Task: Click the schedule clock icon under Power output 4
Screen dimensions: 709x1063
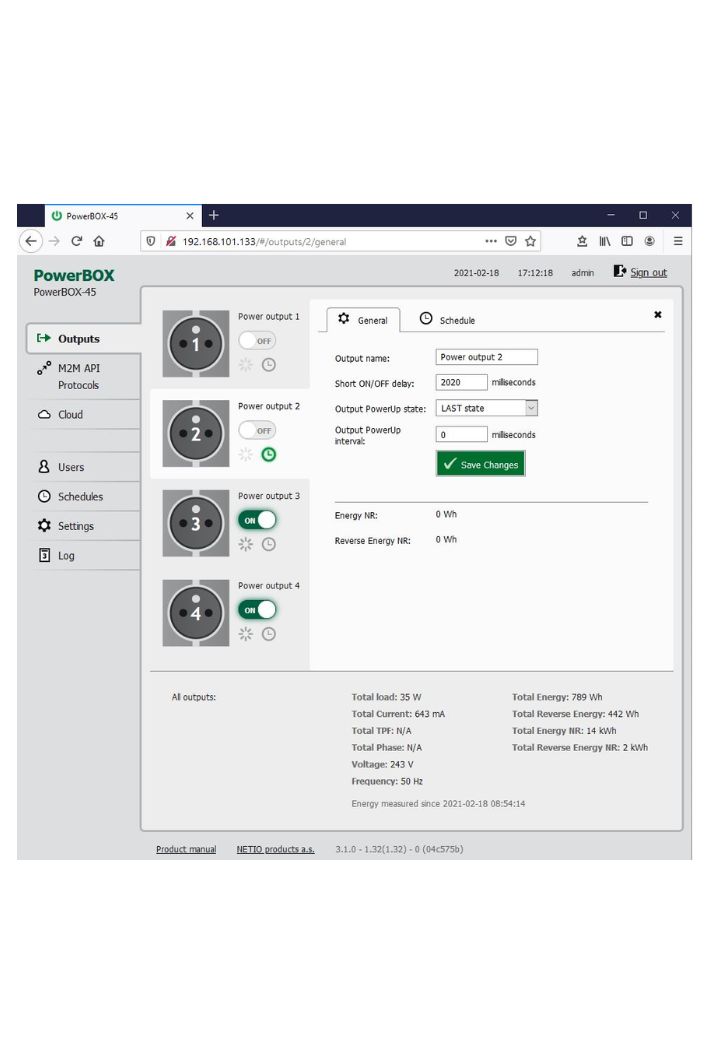Action: point(268,634)
